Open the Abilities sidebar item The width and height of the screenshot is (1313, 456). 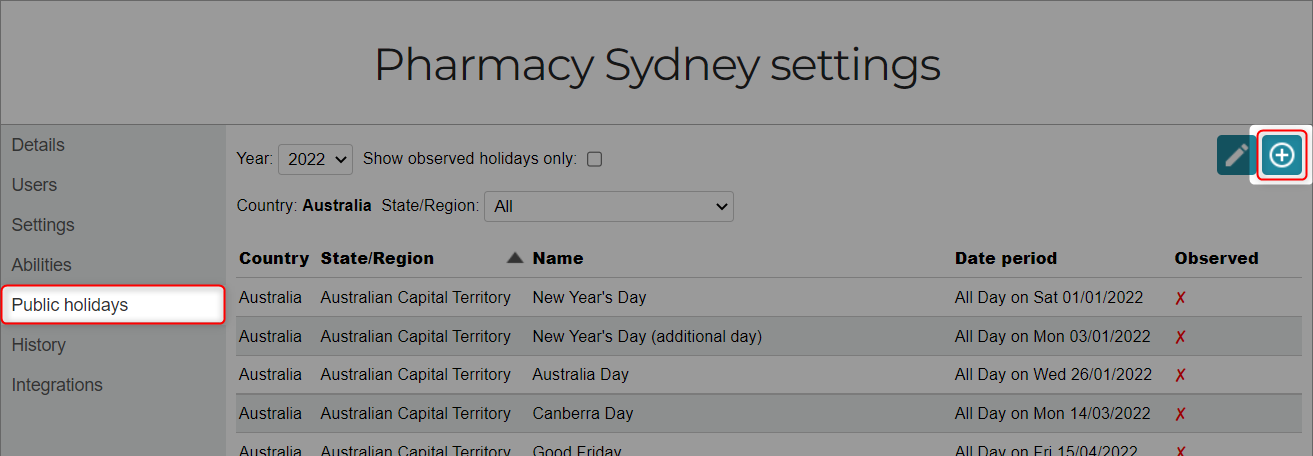(41, 265)
